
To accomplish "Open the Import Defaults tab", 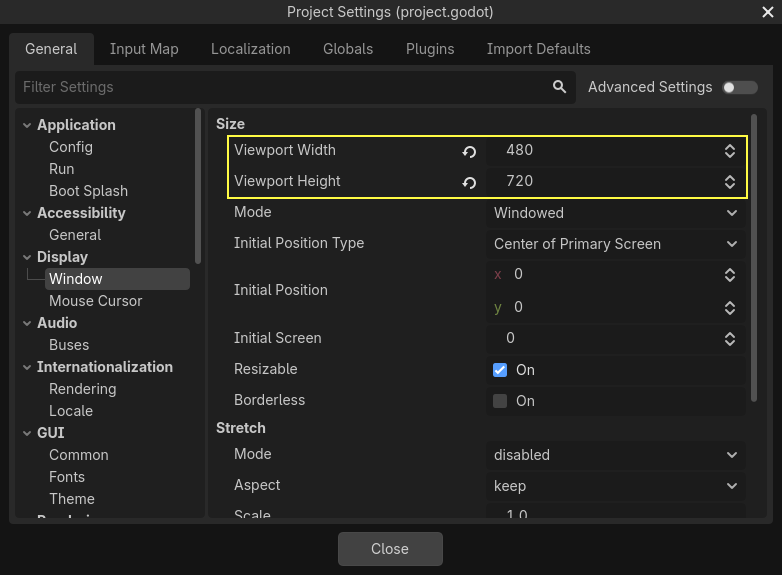I will coord(538,49).
